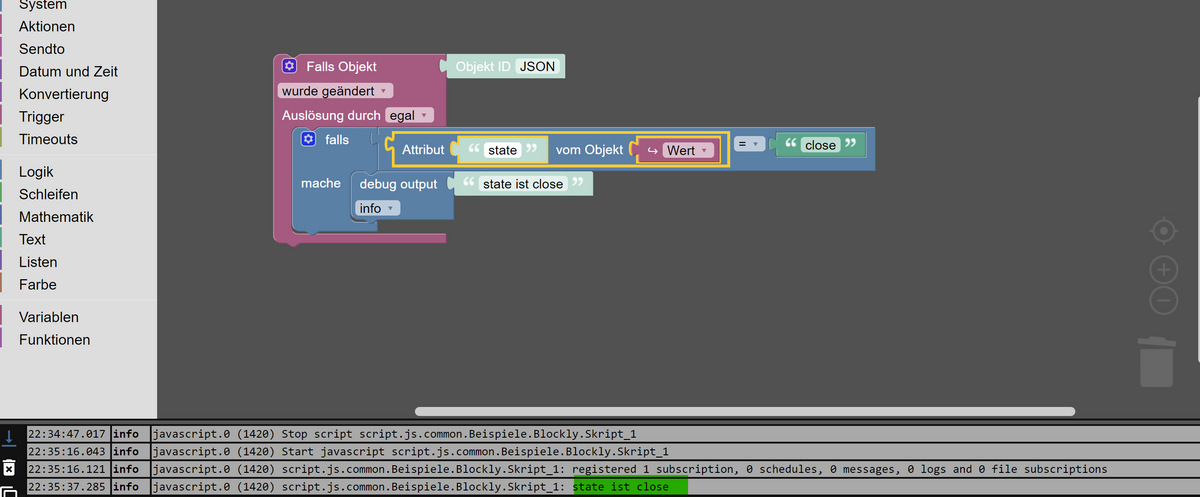The image size is (1200, 497).
Task: Click timestamp 22:35:37.285 in log
Action: 66,487
